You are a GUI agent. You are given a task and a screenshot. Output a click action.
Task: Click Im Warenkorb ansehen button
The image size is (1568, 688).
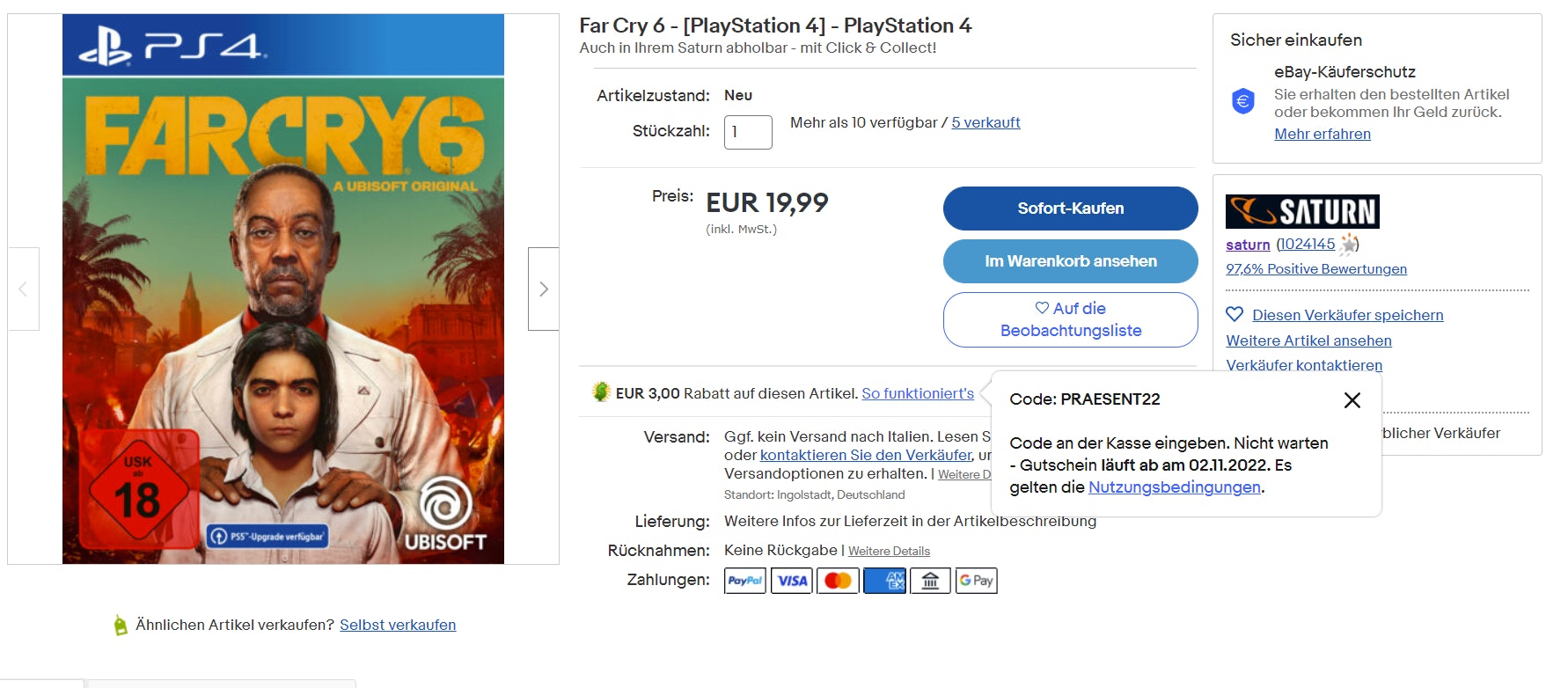[1070, 261]
